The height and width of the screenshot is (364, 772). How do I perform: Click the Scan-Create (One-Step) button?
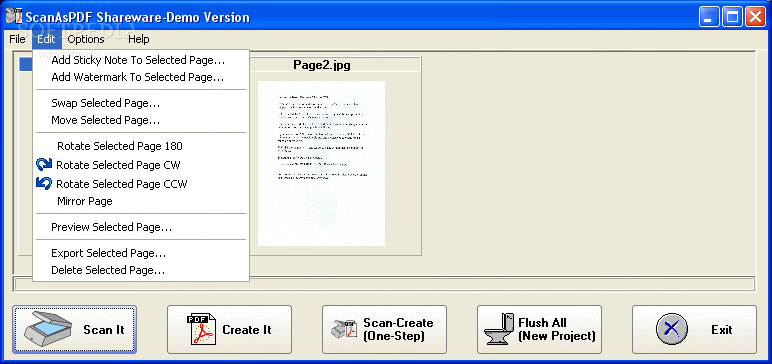[385, 330]
